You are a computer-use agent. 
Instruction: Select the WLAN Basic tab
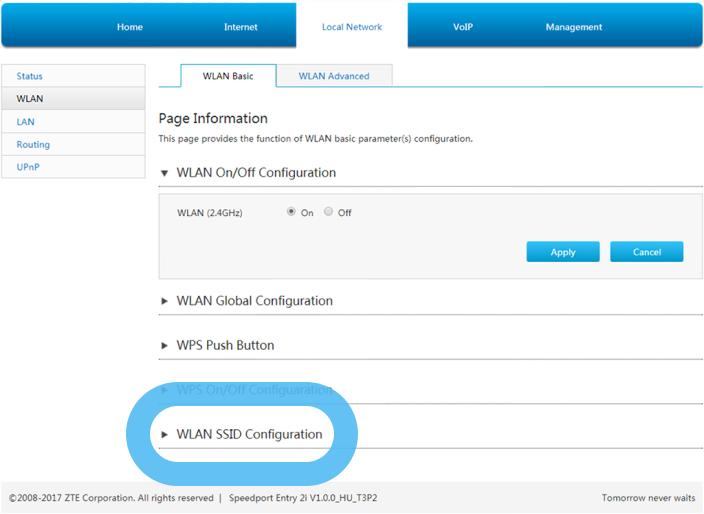pyautogui.click(x=226, y=76)
